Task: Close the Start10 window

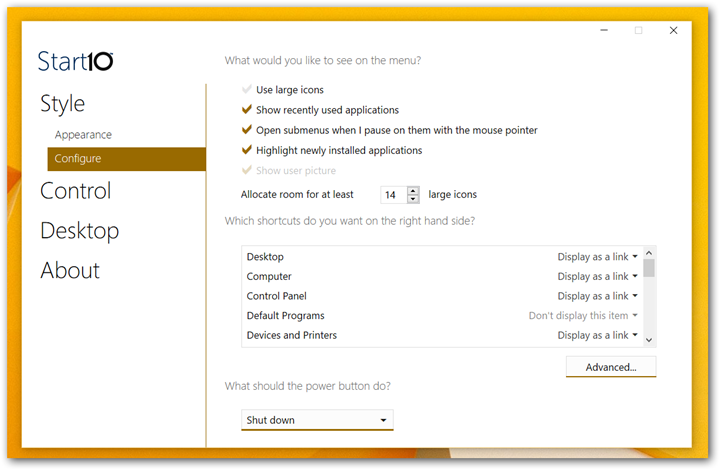Action: (673, 30)
